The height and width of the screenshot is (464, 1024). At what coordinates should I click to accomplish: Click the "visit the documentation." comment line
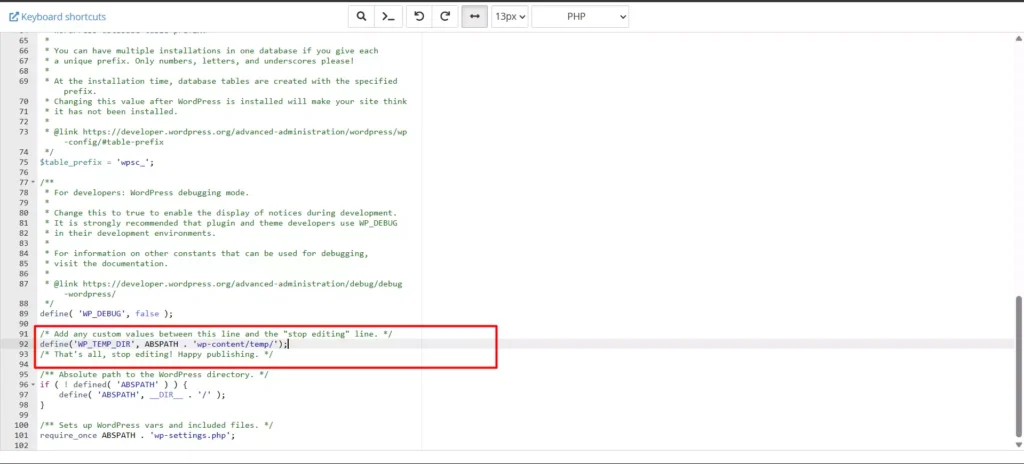coord(106,263)
